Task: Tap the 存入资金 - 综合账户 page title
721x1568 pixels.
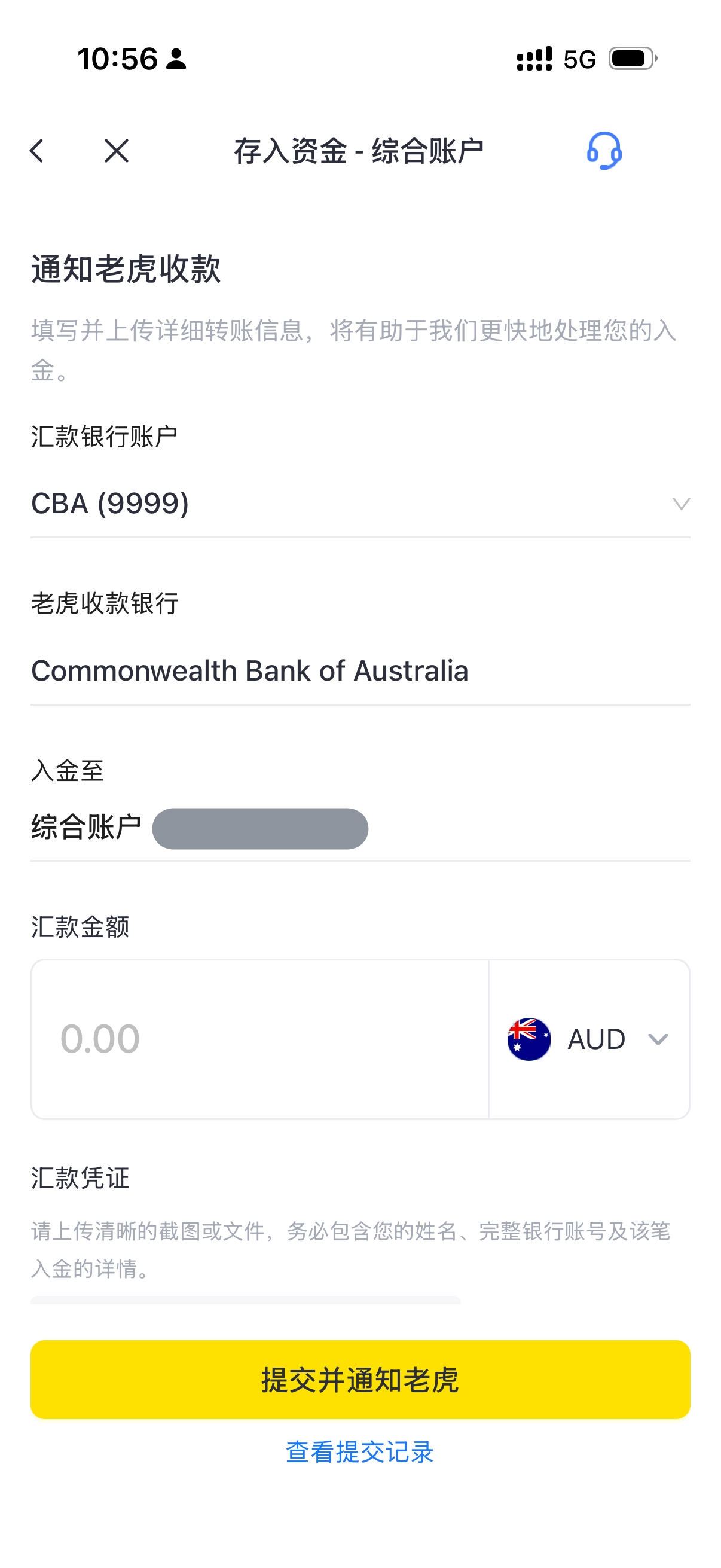Action: point(359,151)
